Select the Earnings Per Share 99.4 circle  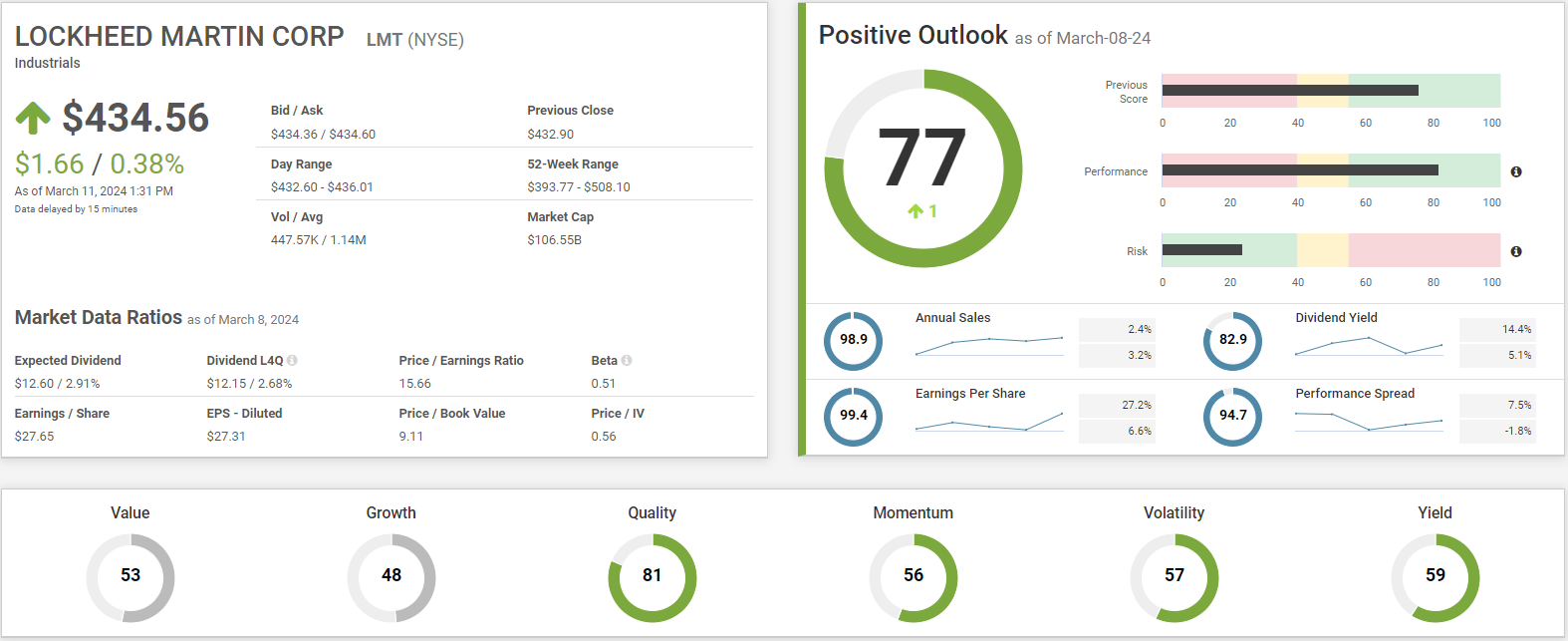[x=854, y=416]
